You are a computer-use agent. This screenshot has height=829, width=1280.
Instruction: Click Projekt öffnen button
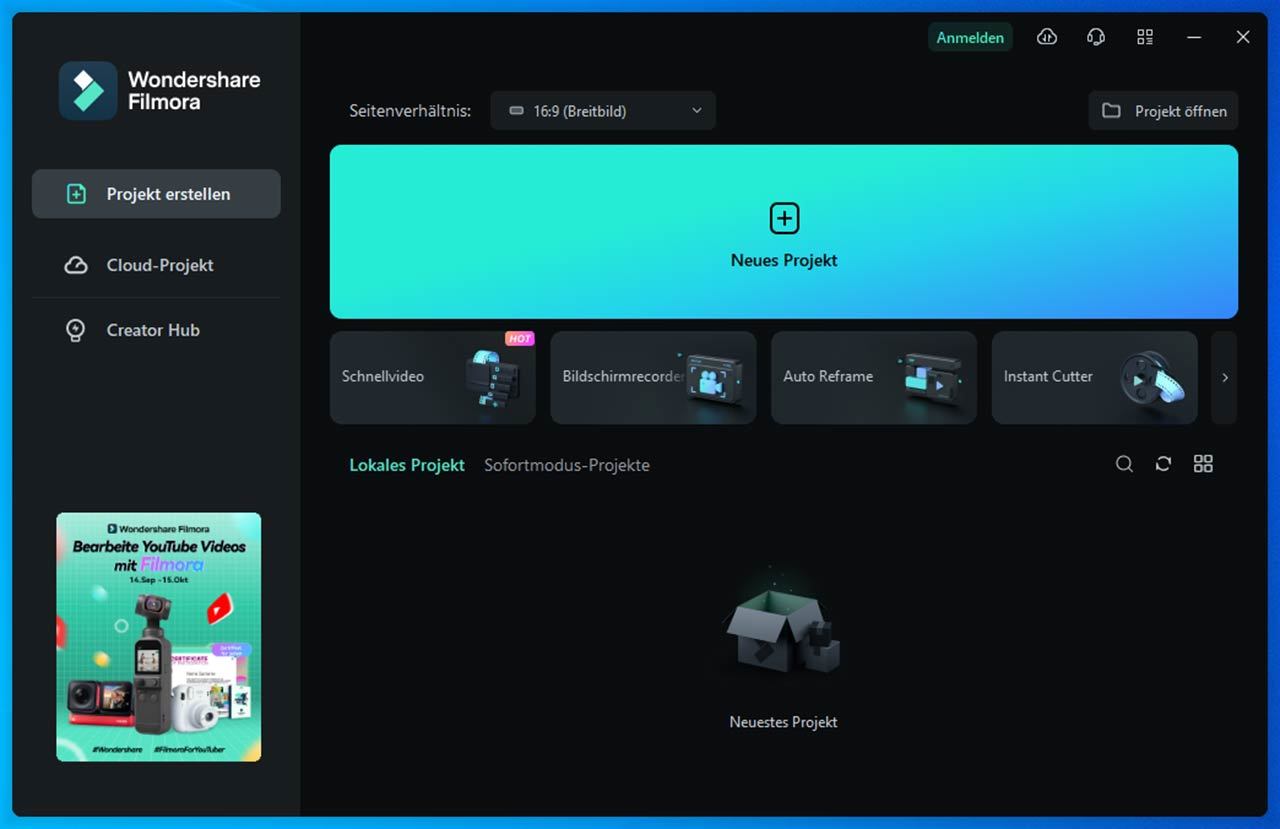point(1164,111)
